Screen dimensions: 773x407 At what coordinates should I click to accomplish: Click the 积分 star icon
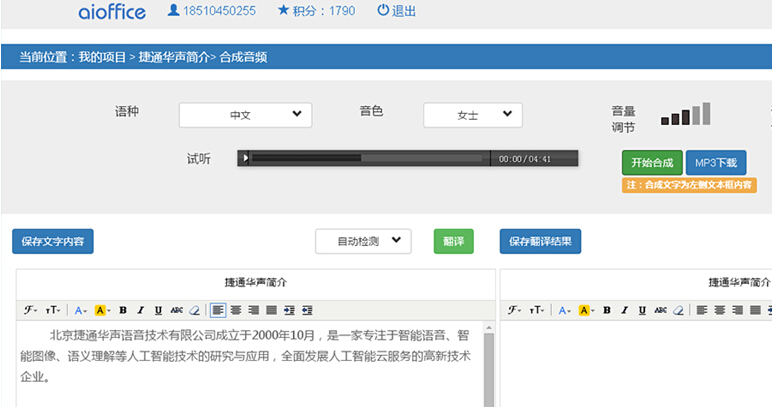point(283,10)
